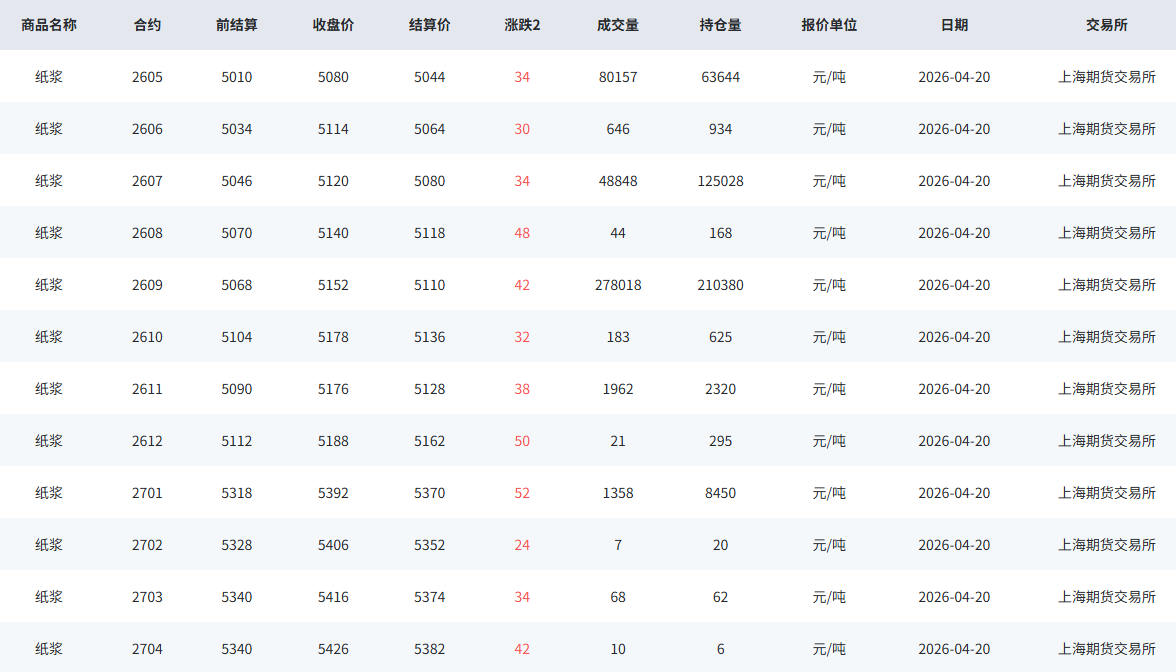Click the 278018 volume value
This screenshot has width=1176, height=672.
click(x=618, y=285)
